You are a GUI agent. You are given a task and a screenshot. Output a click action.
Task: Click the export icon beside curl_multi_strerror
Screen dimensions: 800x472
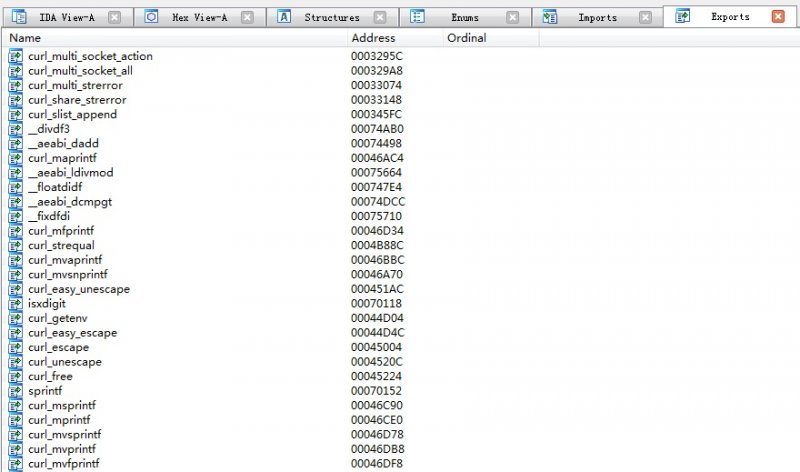[16, 85]
